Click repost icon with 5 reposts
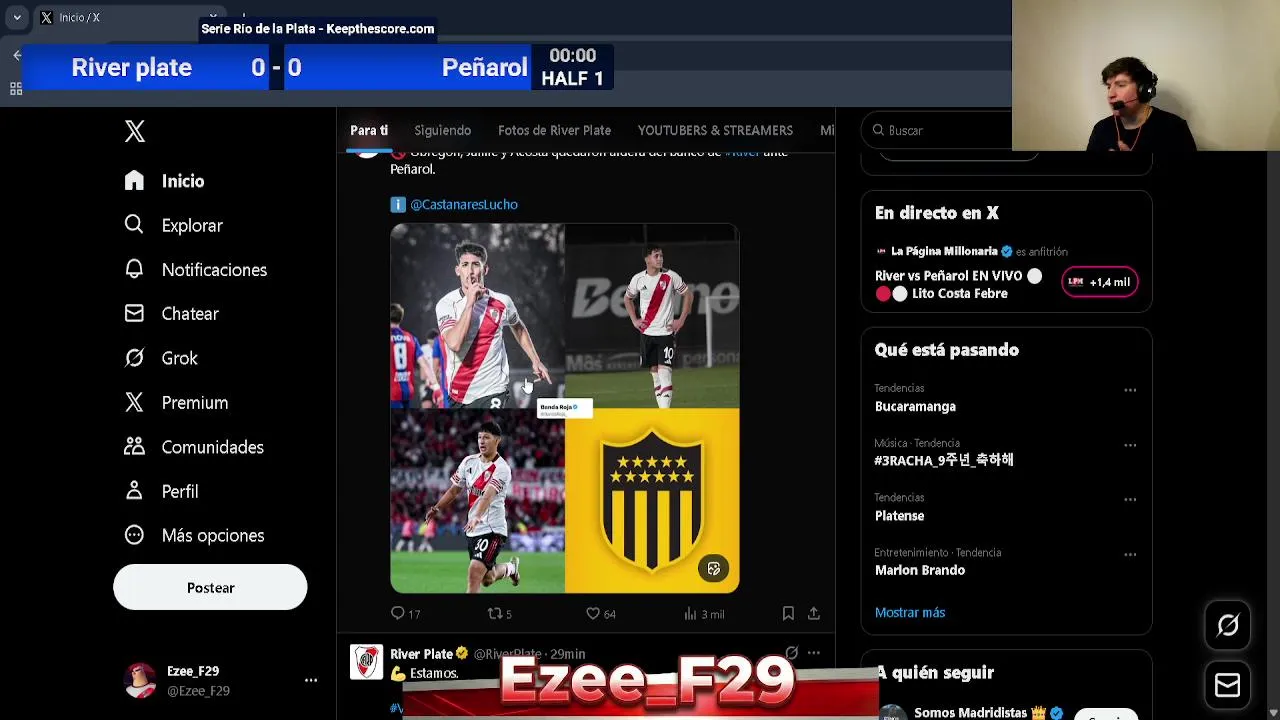1280x720 pixels. click(494, 613)
